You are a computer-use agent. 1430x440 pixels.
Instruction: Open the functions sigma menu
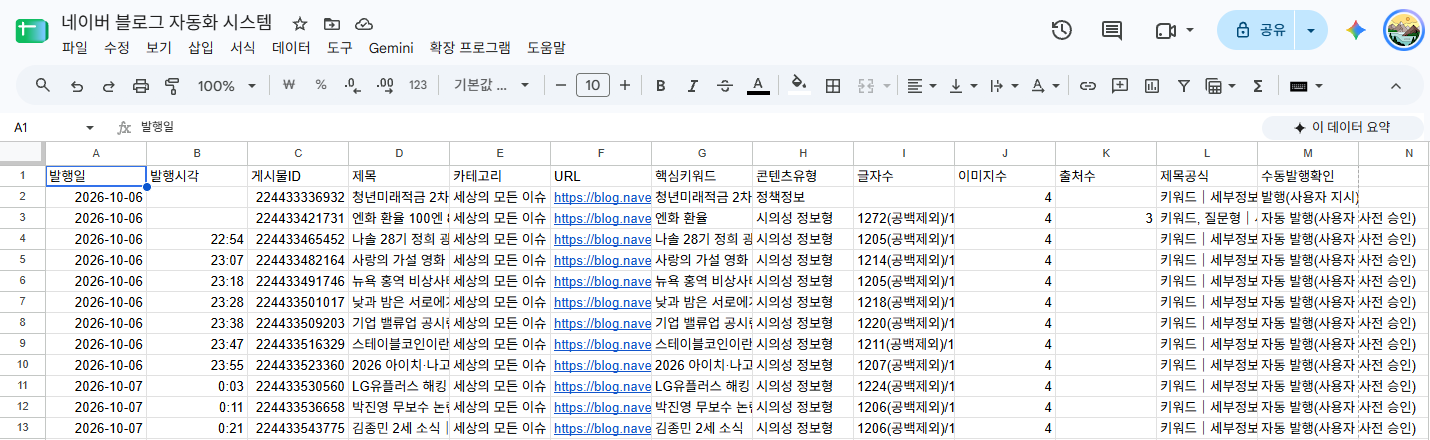tap(1258, 85)
